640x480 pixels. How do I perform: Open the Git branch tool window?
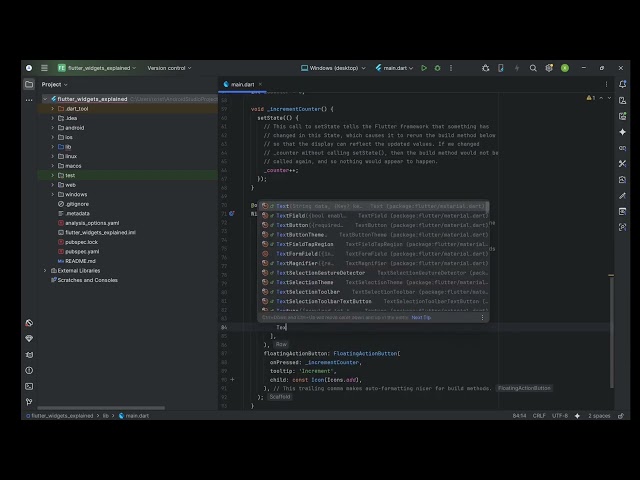tap(29, 402)
